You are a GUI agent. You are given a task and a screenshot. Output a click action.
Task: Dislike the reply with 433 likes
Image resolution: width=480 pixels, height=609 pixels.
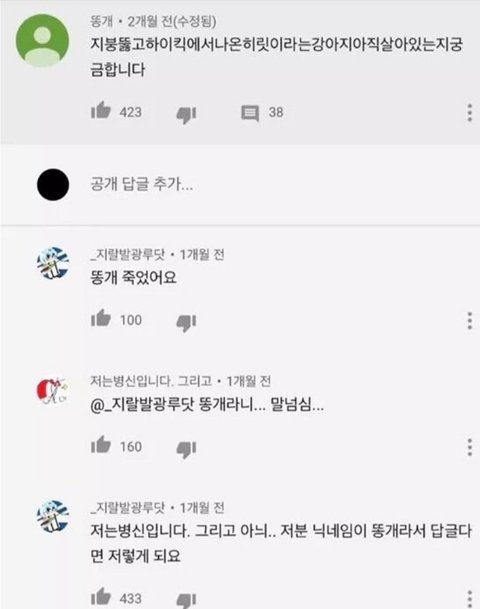186,601
